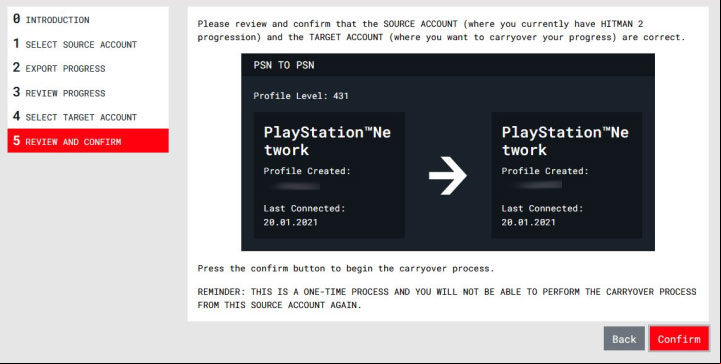Click source account PlayStation Network title

[327, 141]
